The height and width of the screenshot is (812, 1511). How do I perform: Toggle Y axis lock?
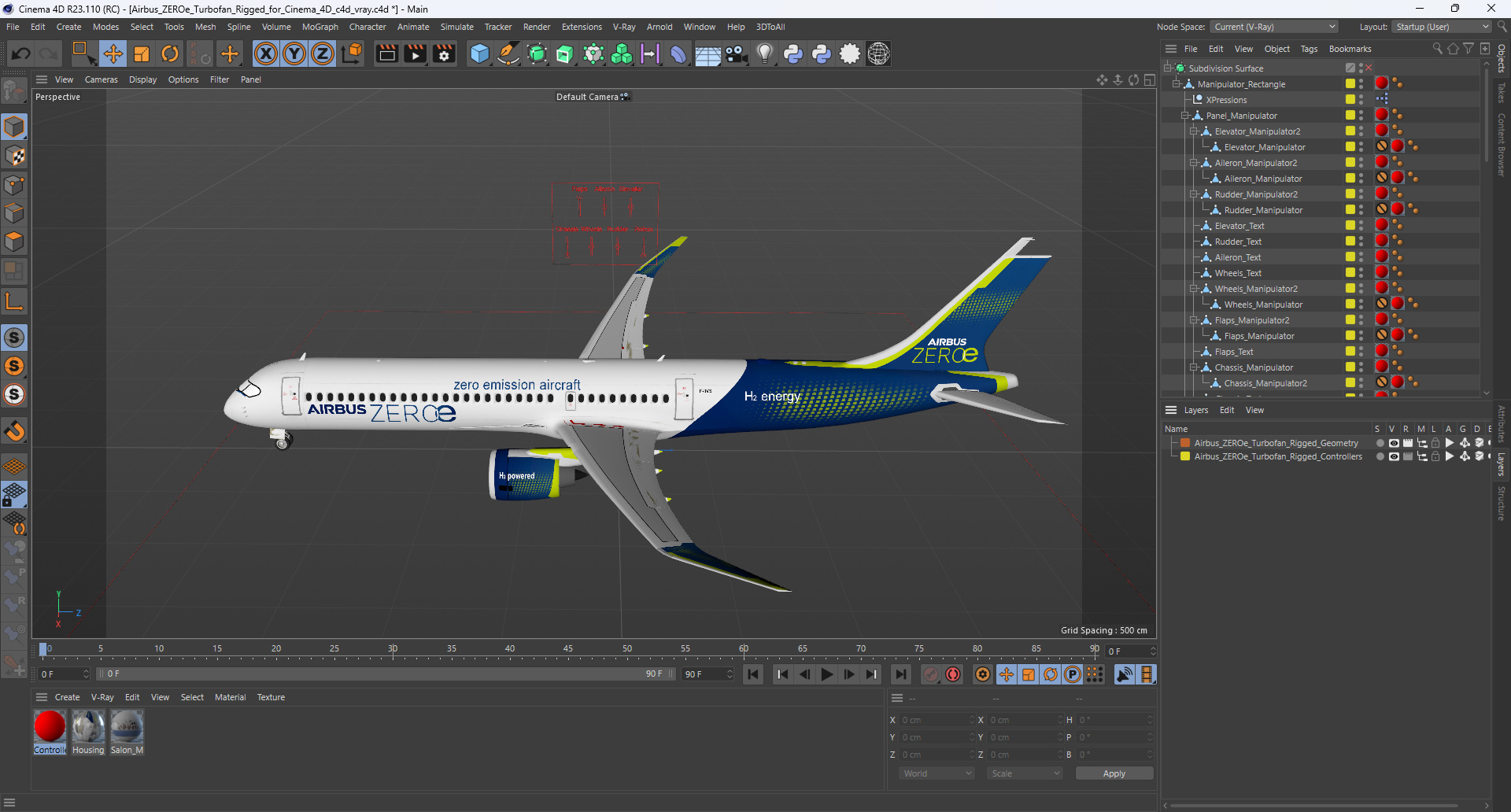coord(294,54)
